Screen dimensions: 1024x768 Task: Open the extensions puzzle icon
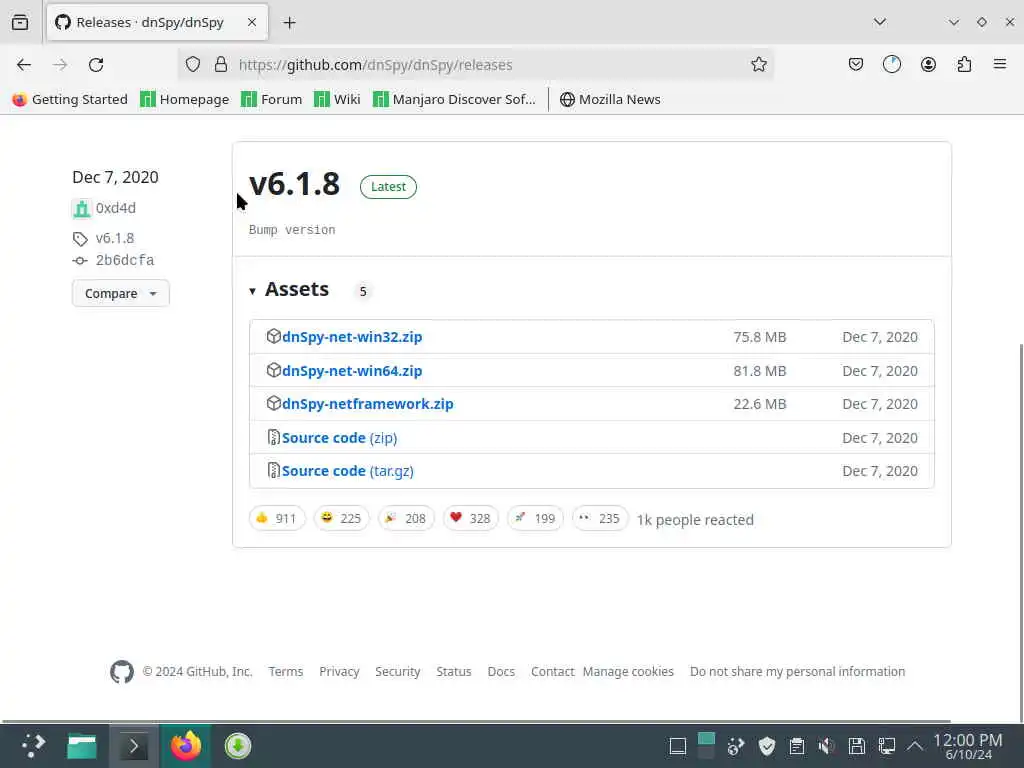964,64
